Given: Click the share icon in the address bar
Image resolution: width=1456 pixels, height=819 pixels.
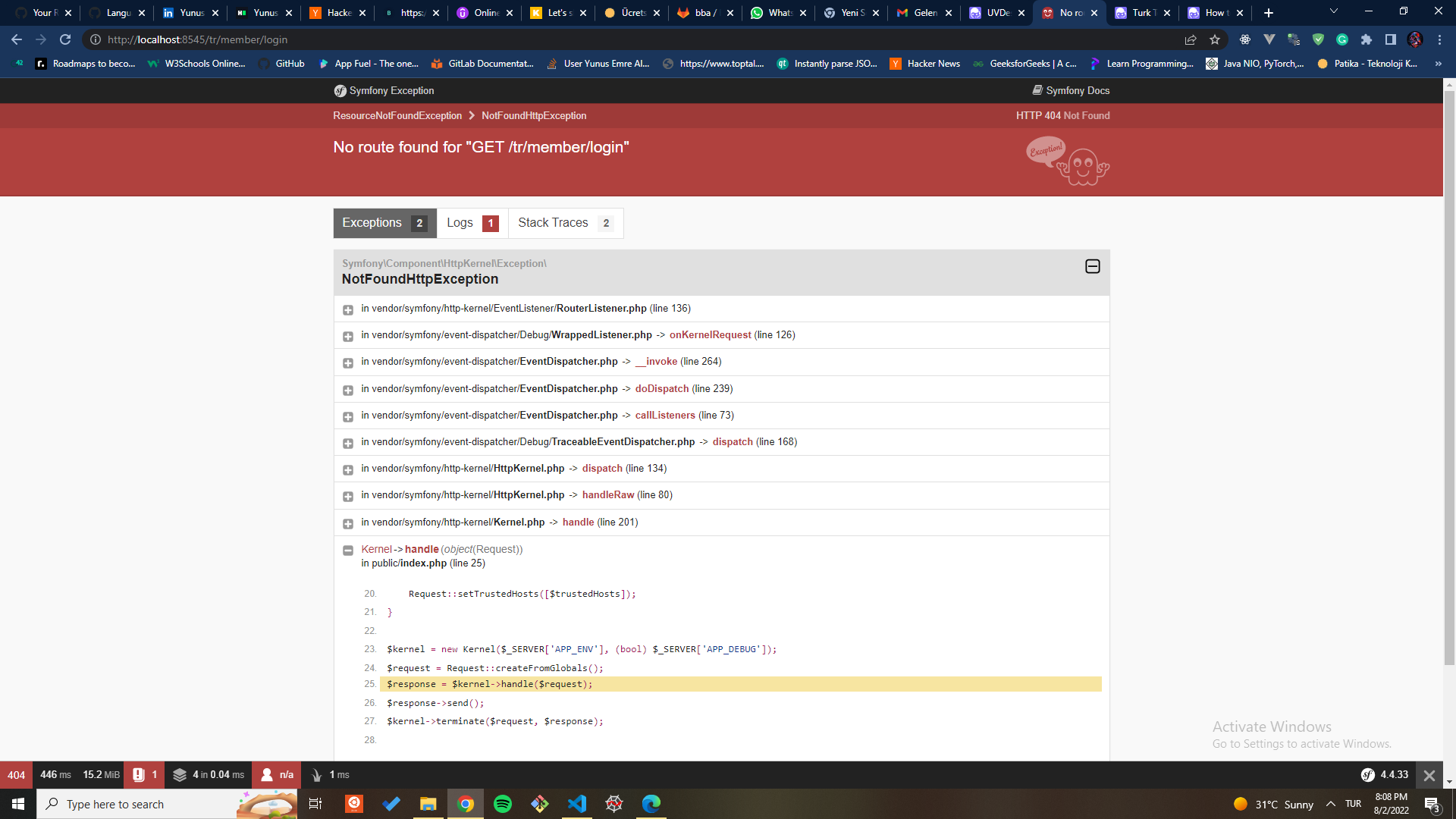Looking at the screenshot, I should click(1190, 39).
